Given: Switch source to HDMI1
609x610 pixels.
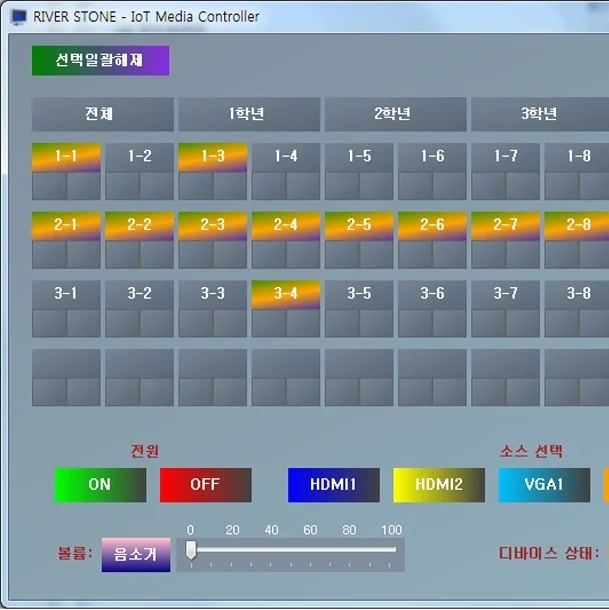Looking at the screenshot, I should click(333, 485).
